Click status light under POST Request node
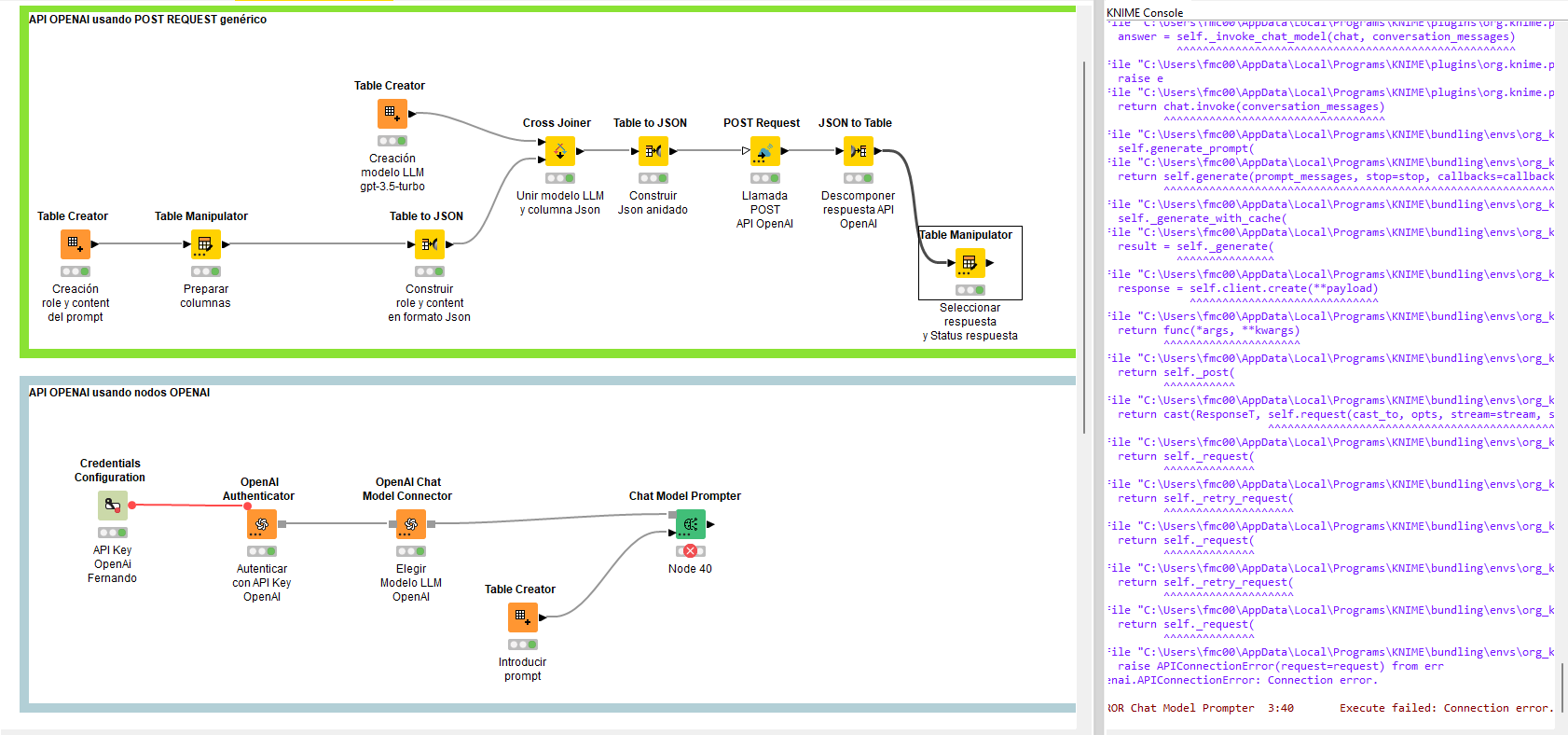The image size is (1568, 735). pyautogui.click(x=765, y=178)
